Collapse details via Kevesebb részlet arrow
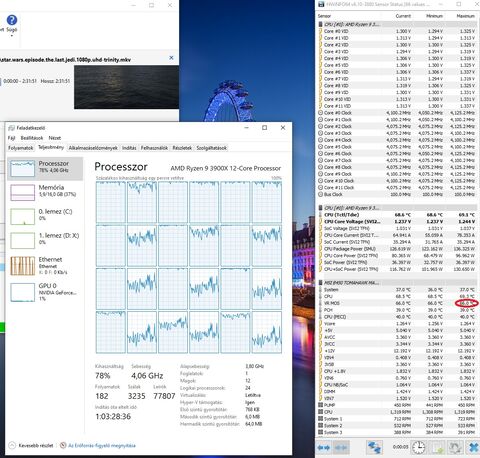 [12, 445]
